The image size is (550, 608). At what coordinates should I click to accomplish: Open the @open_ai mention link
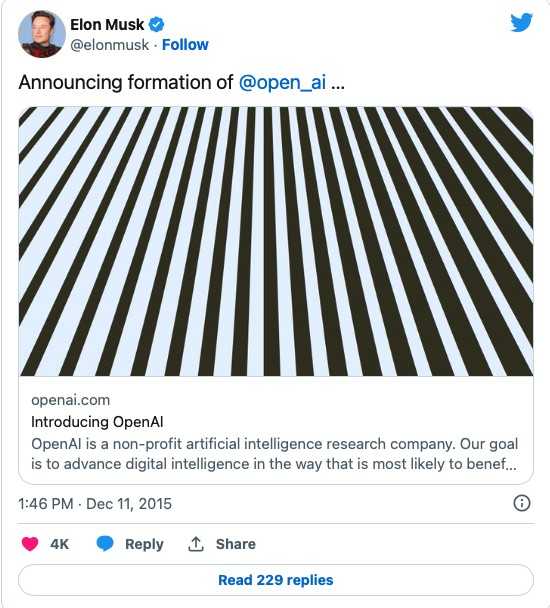point(282,83)
